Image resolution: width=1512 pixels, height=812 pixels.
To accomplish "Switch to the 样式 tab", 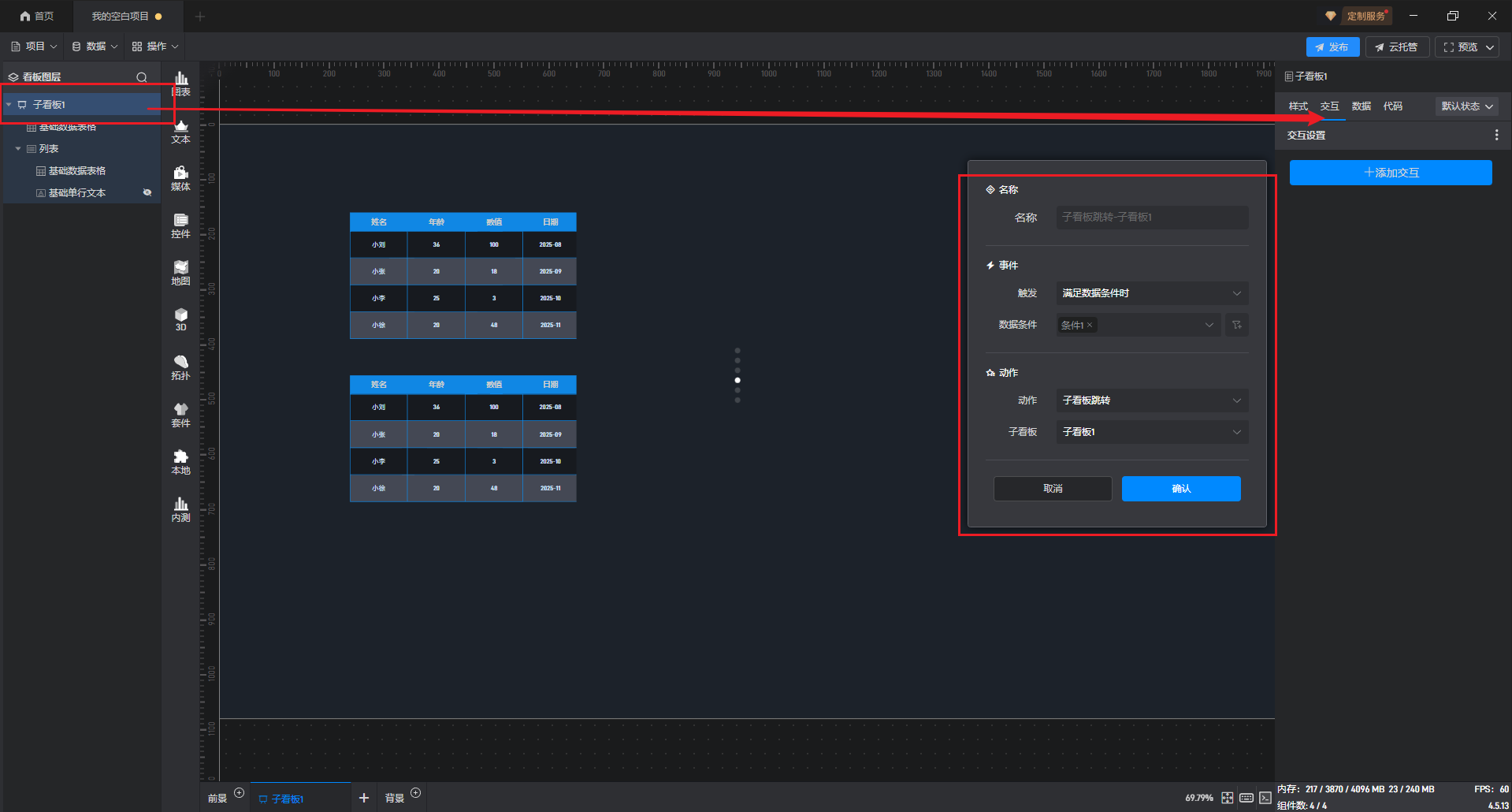I will [x=1298, y=106].
